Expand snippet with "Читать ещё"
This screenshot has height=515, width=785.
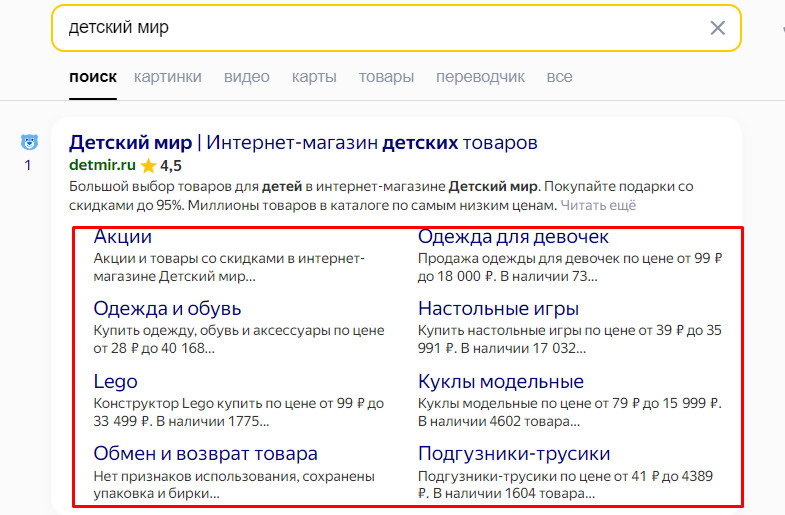pyautogui.click(x=598, y=205)
